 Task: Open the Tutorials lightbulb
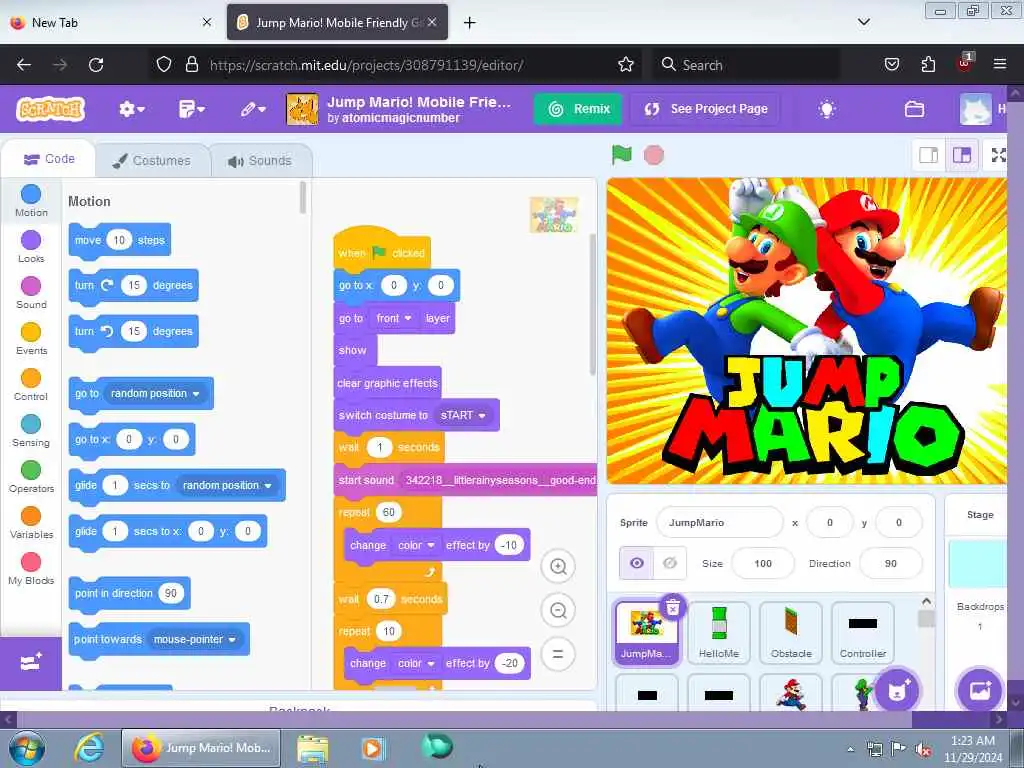[x=827, y=109]
